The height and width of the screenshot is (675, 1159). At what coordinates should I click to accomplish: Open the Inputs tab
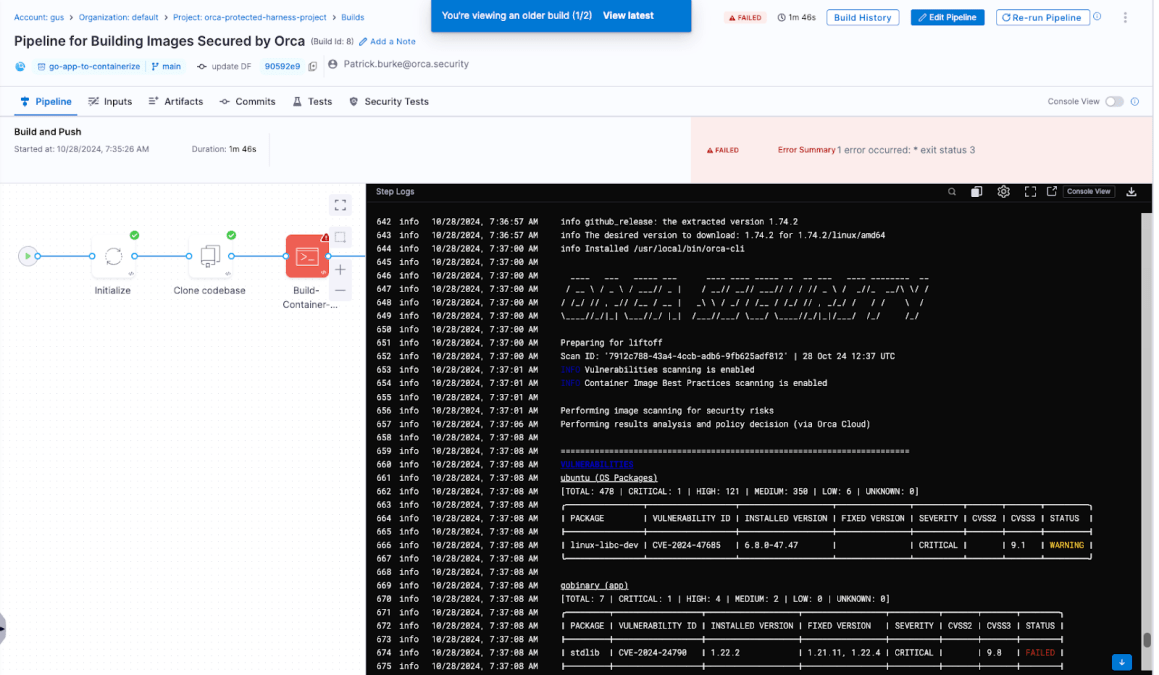110,101
